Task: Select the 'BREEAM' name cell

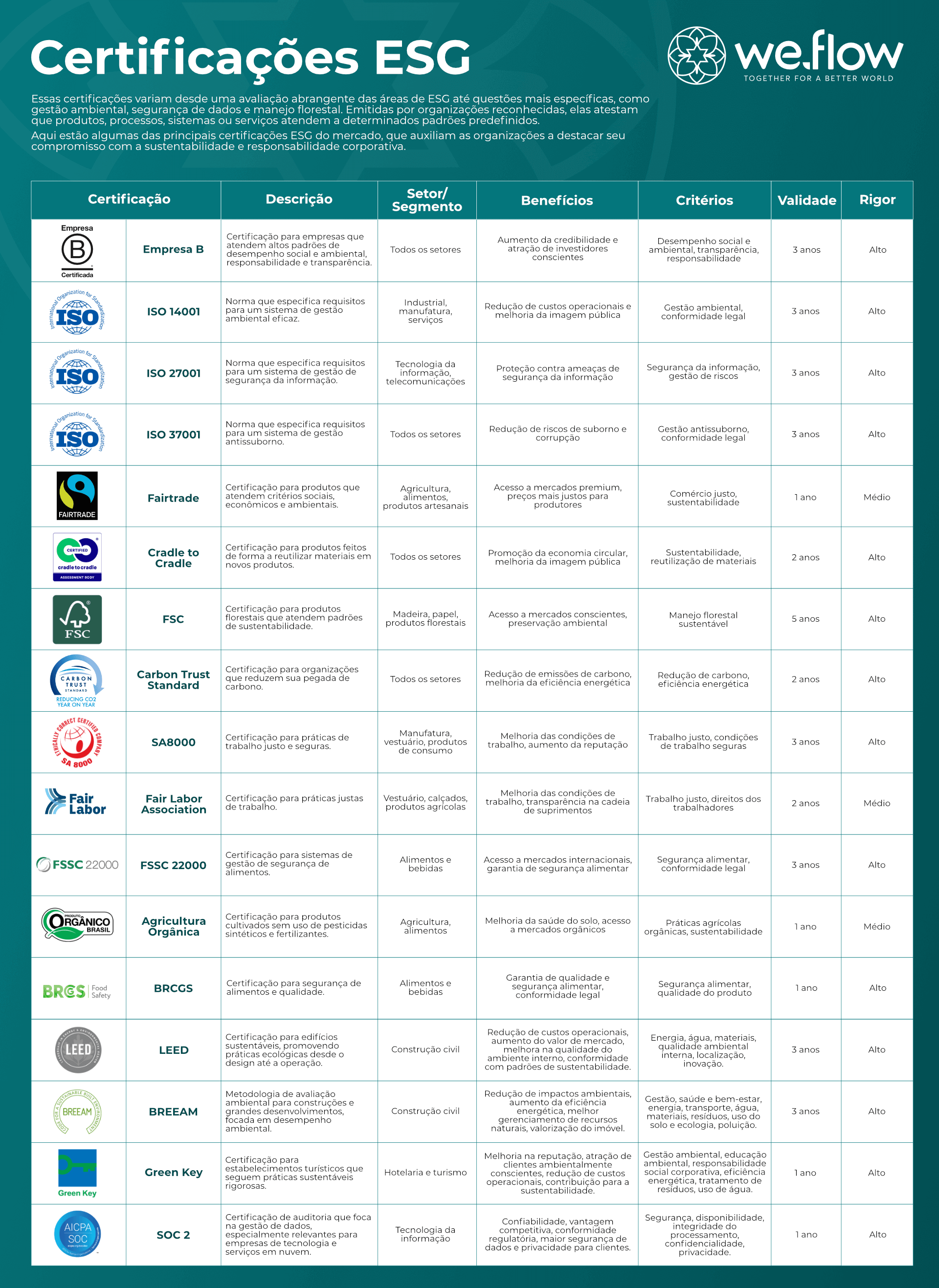Action: point(173,1112)
